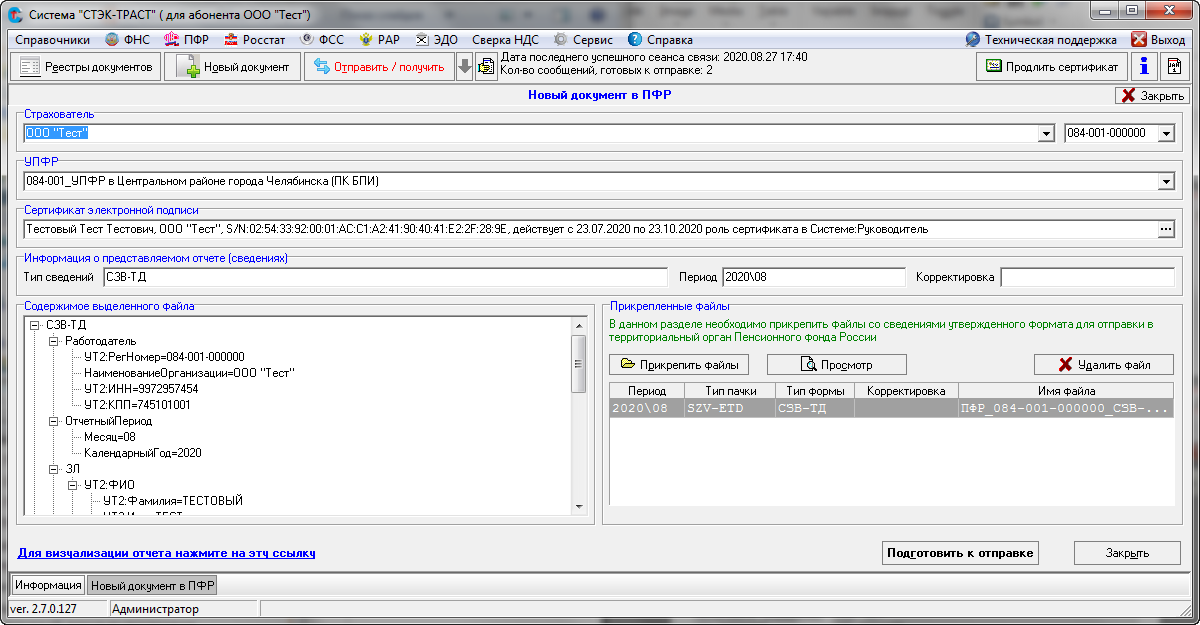Select НаименованиеОрганизации=ООО "Тест" tree row
1200x625 pixels.
pyautogui.click(x=190, y=373)
